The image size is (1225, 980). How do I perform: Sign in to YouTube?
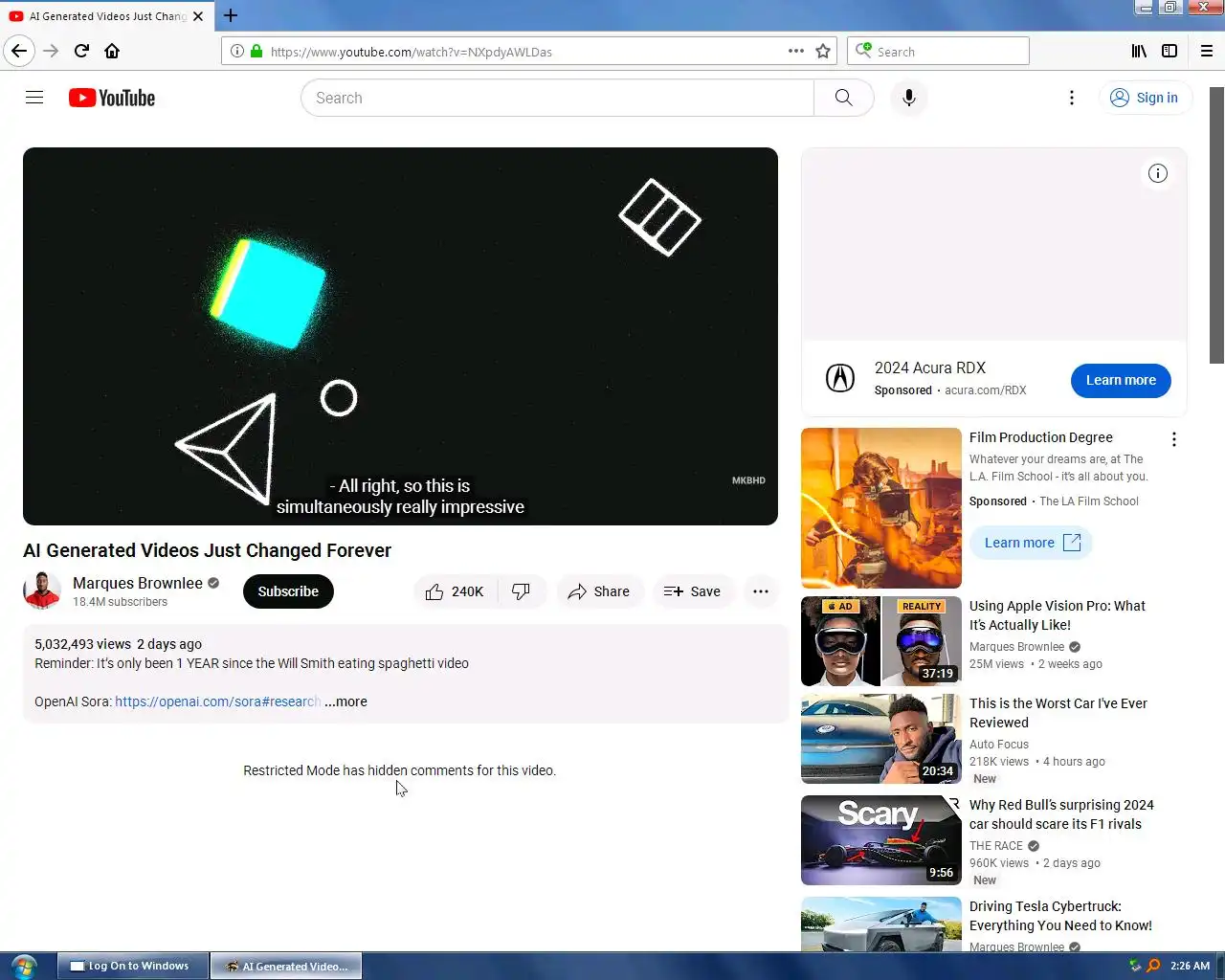point(1145,98)
